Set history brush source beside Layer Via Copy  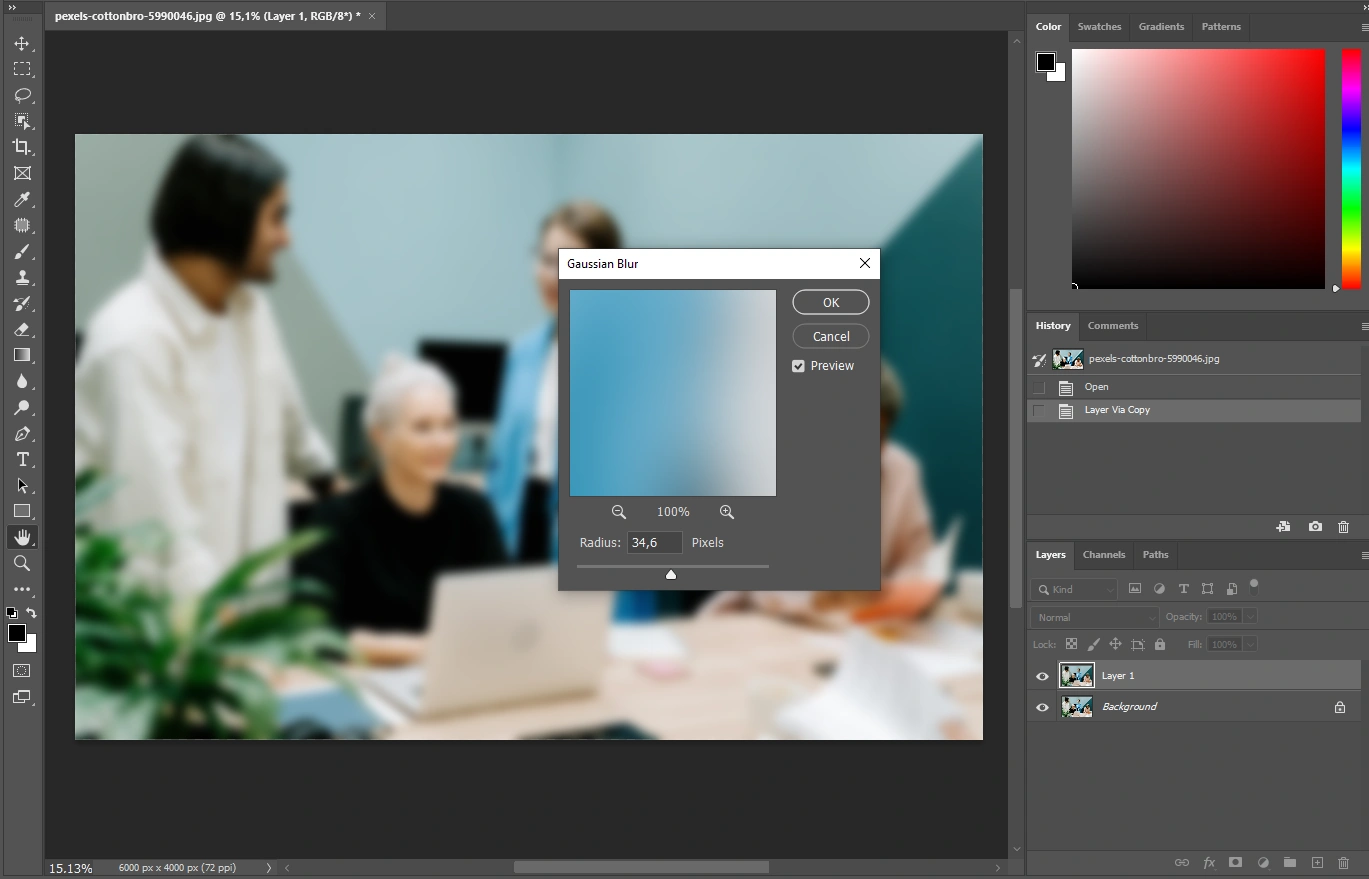(x=1039, y=410)
